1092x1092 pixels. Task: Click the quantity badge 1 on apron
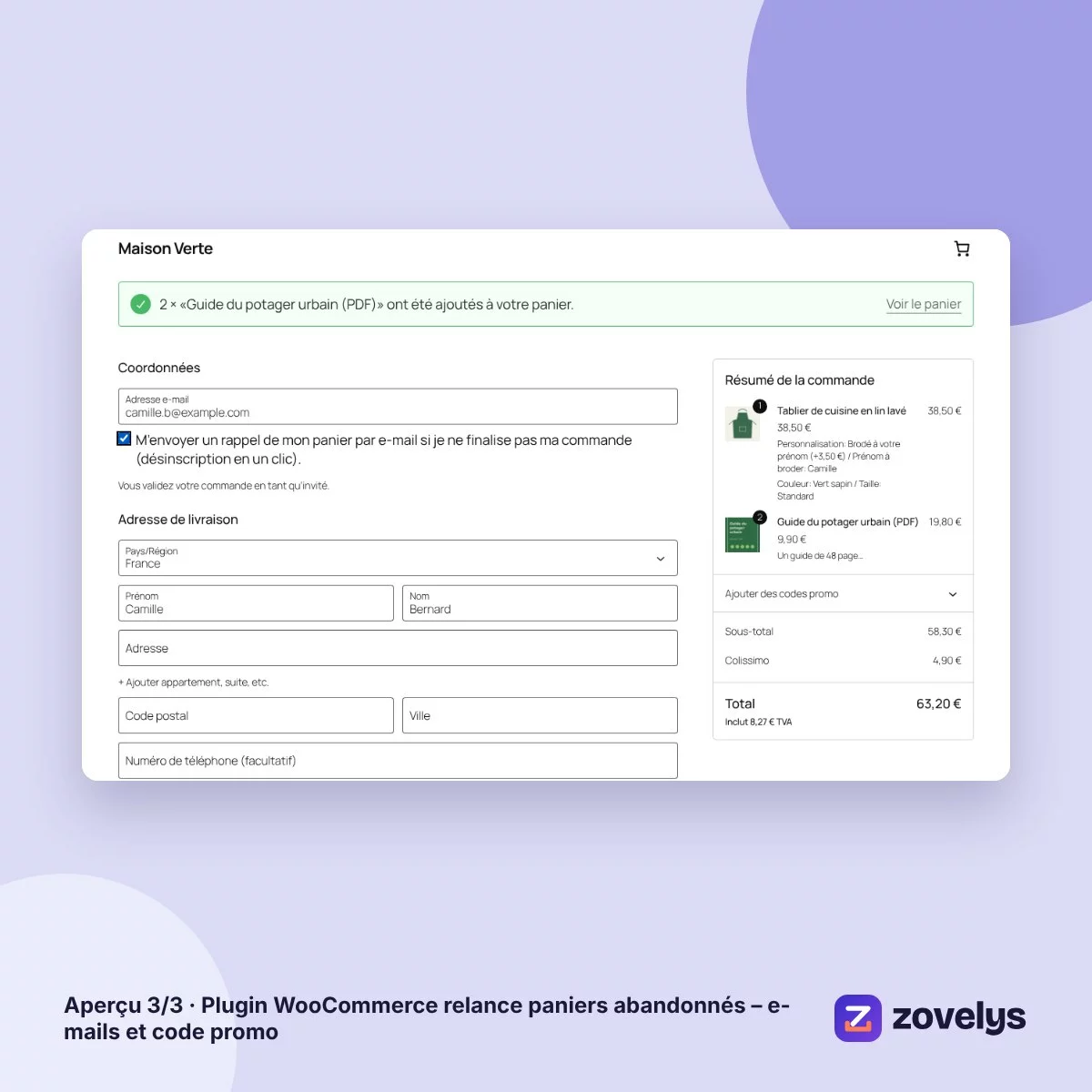[760, 406]
